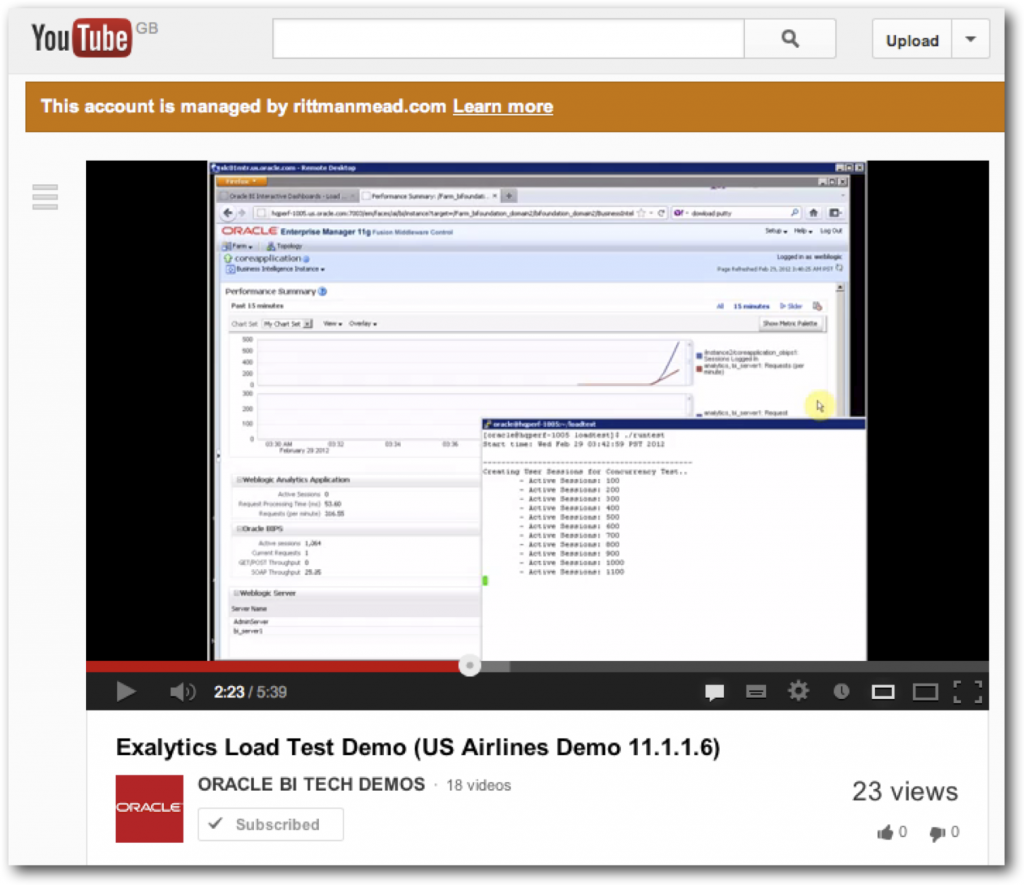
Task: Click the YouTube logo
Action: pos(82,38)
